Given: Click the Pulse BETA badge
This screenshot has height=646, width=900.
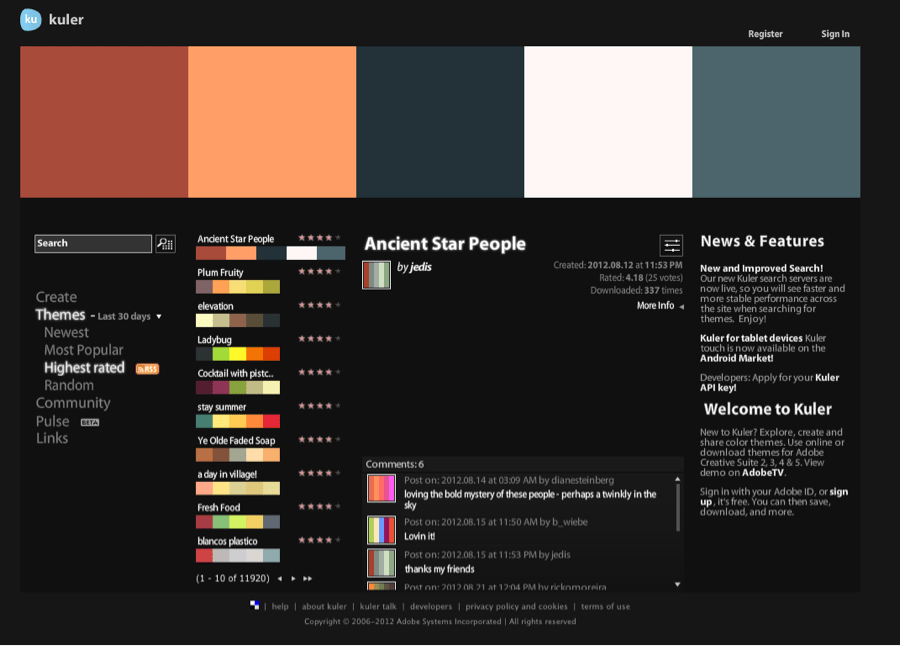Looking at the screenshot, I should point(90,423).
